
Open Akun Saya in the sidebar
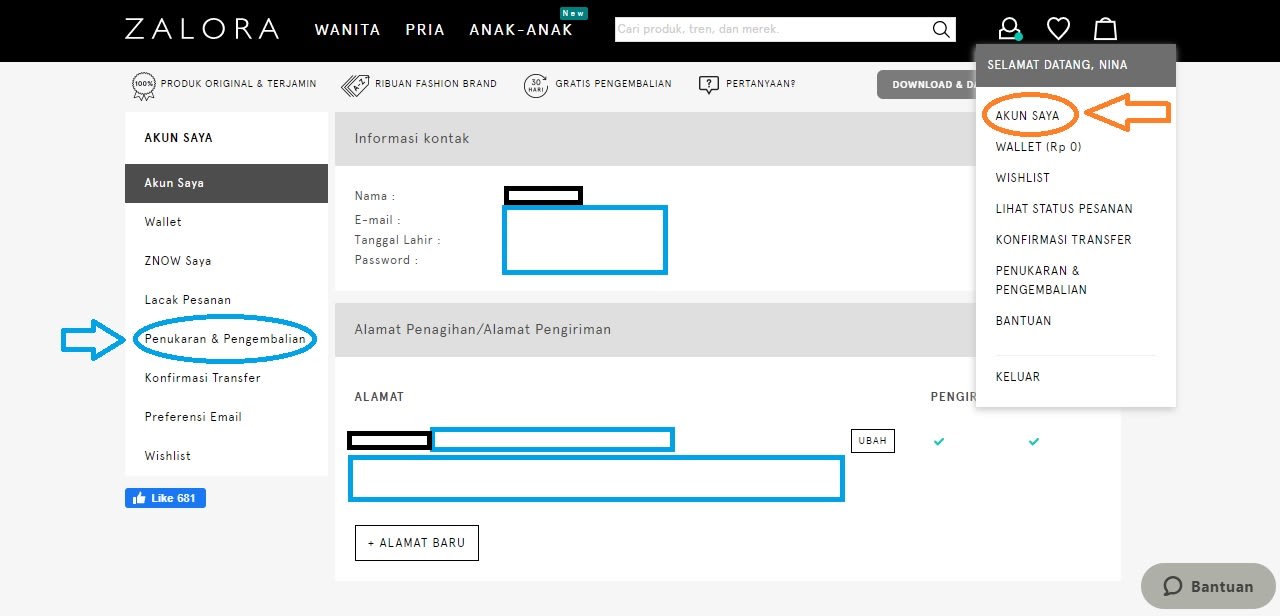tap(226, 183)
